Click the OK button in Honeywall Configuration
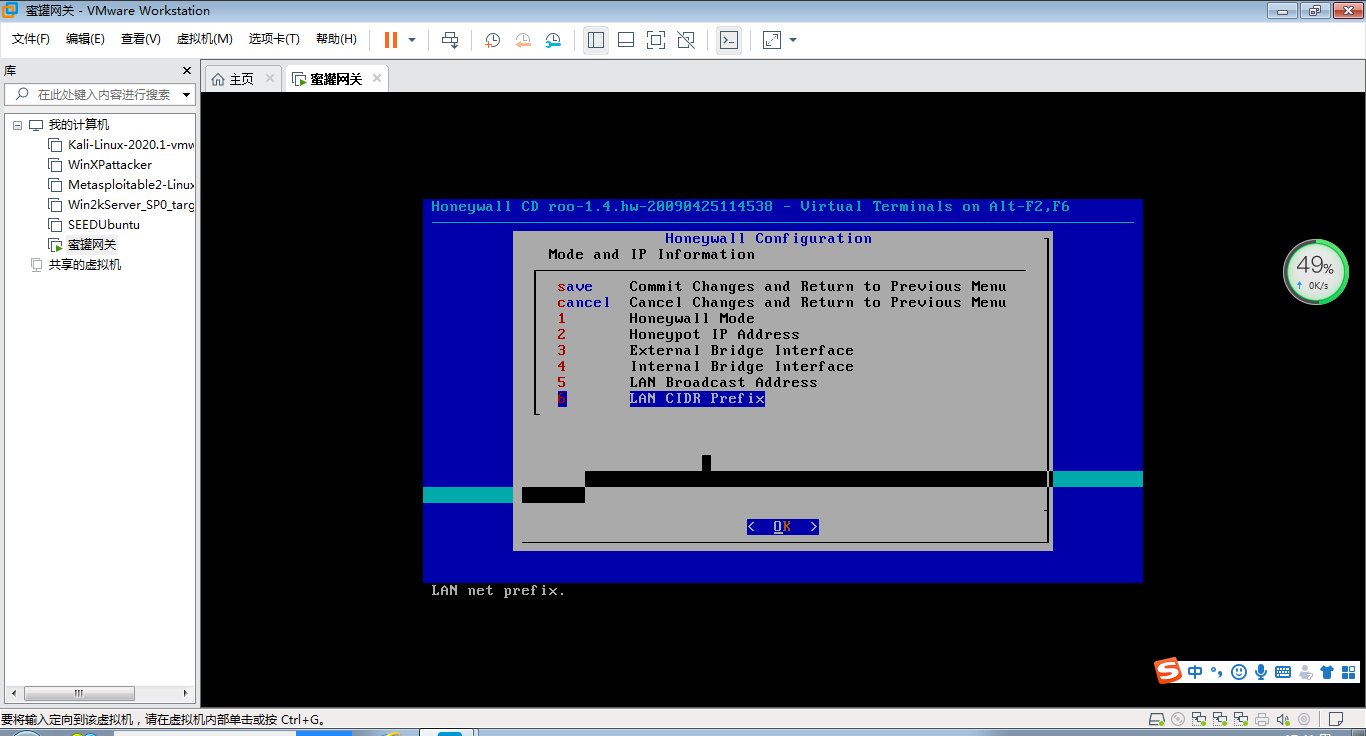The height and width of the screenshot is (736, 1366). coord(782,527)
